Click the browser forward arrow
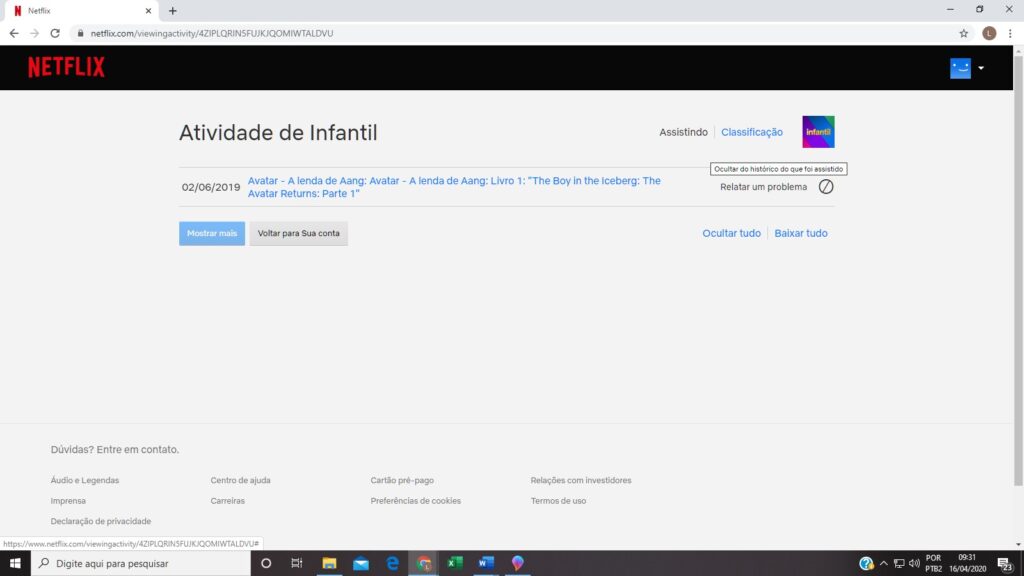 [x=34, y=33]
